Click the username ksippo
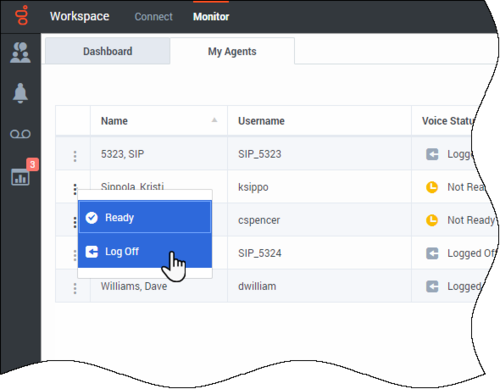Screen dimensions: 500x389 (253, 187)
